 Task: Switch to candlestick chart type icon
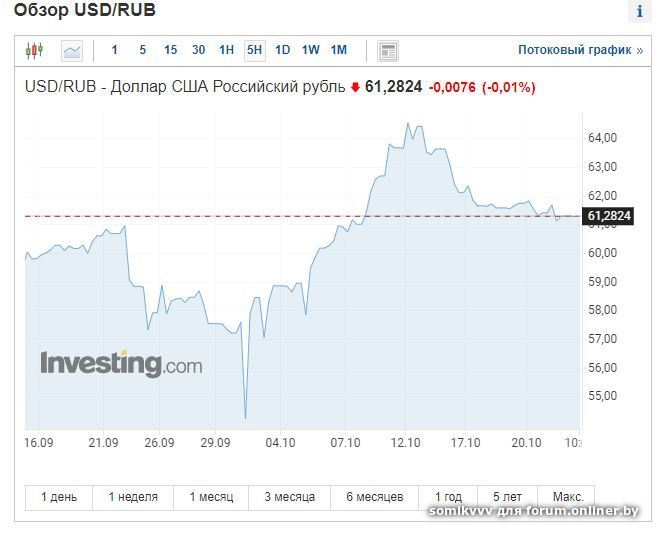click(x=35, y=50)
